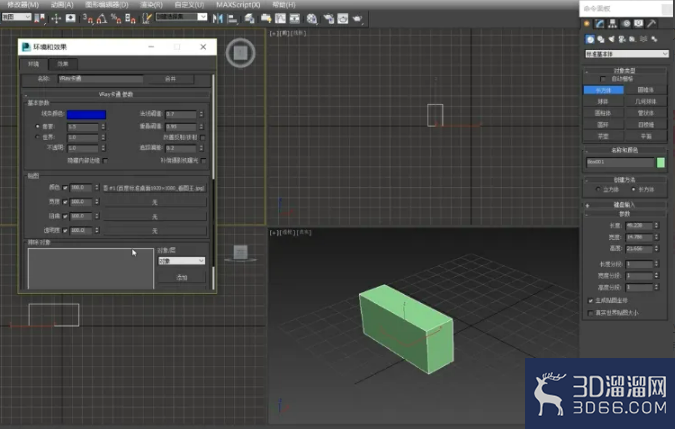Select the Lights category icon

coord(611,39)
